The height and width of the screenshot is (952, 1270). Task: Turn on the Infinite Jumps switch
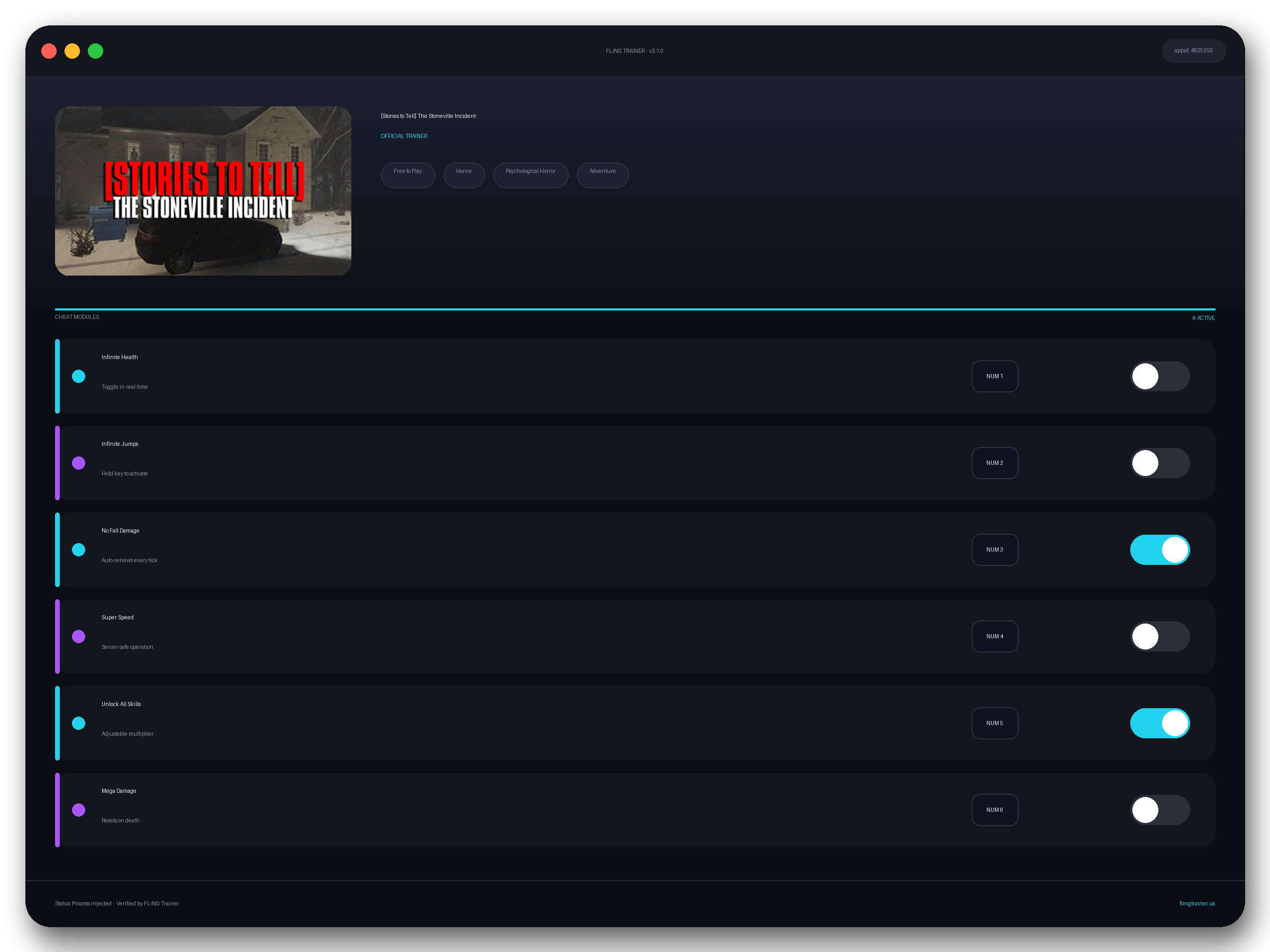click(1160, 463)
